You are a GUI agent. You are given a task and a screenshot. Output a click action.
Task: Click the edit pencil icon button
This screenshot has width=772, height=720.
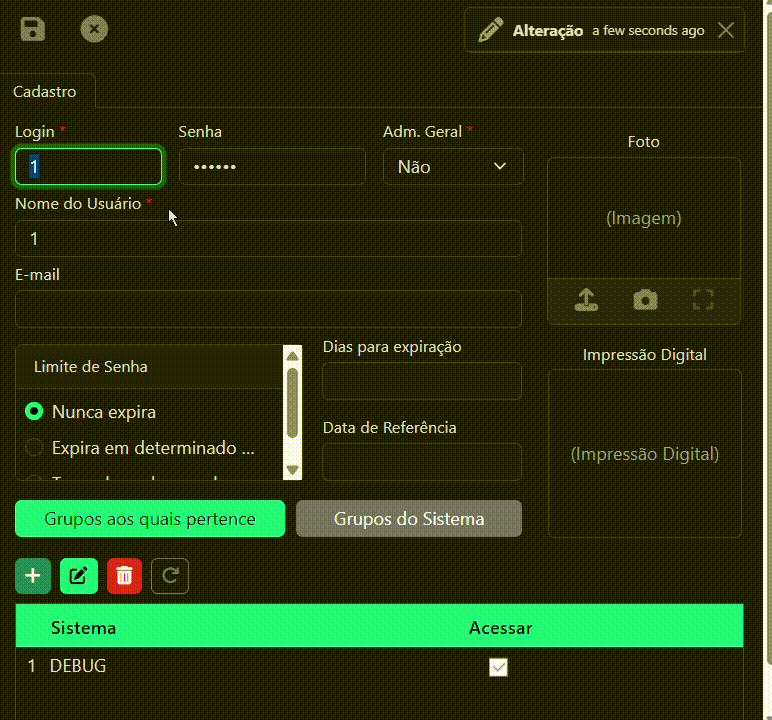pyautogui.click(x=79, y=575)
